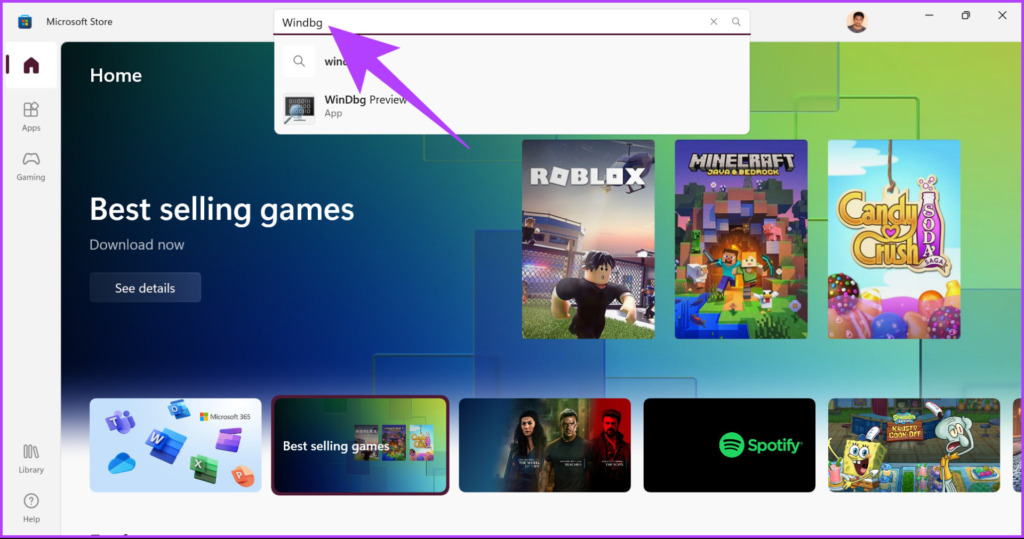Click the WinDbg Preview app icon

point(299,108)
